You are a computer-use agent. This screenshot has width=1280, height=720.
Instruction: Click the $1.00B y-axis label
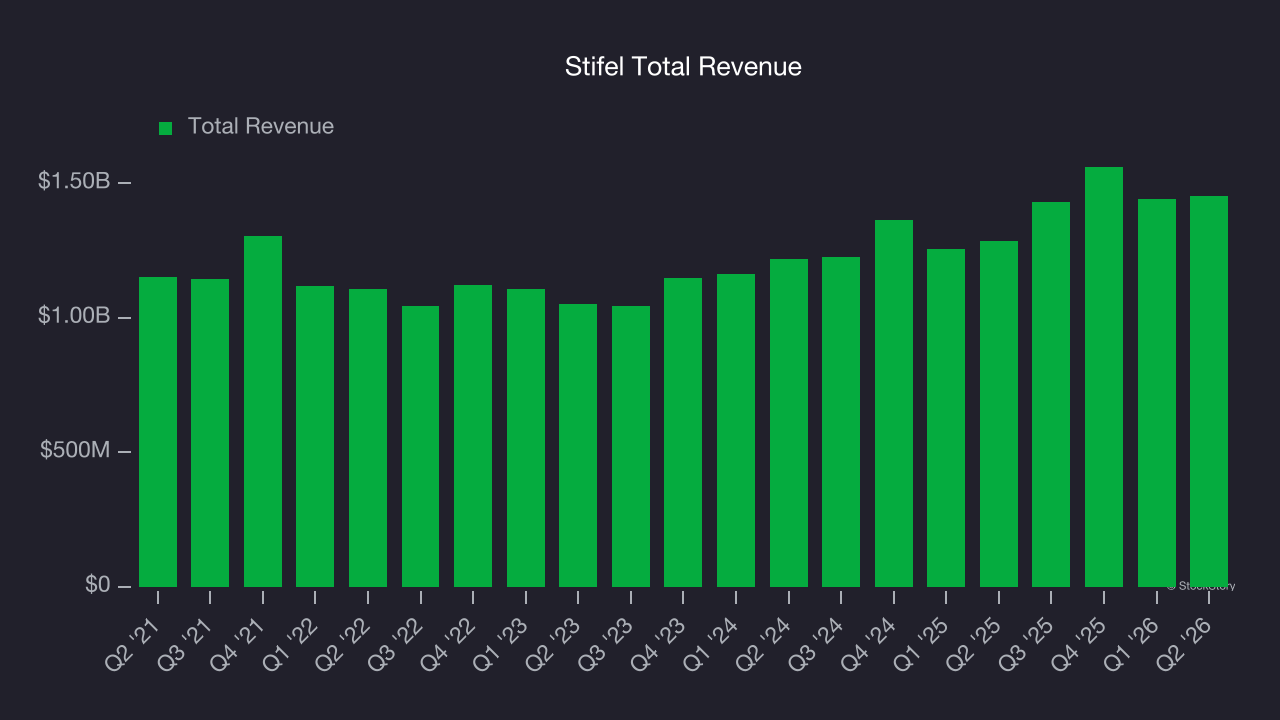coord(74,315)
